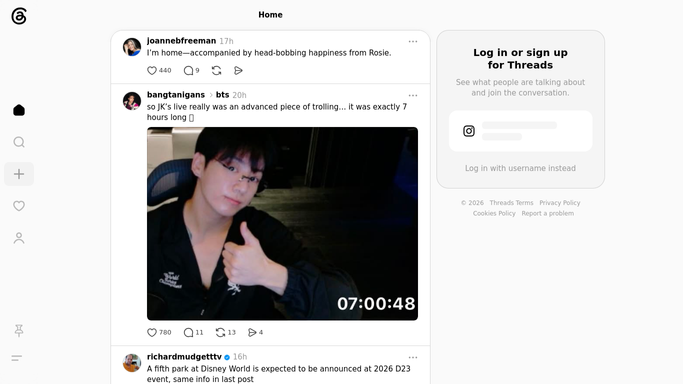Open the Home feed icon in sidebar

pyautogui.click(x=19, y=110)
